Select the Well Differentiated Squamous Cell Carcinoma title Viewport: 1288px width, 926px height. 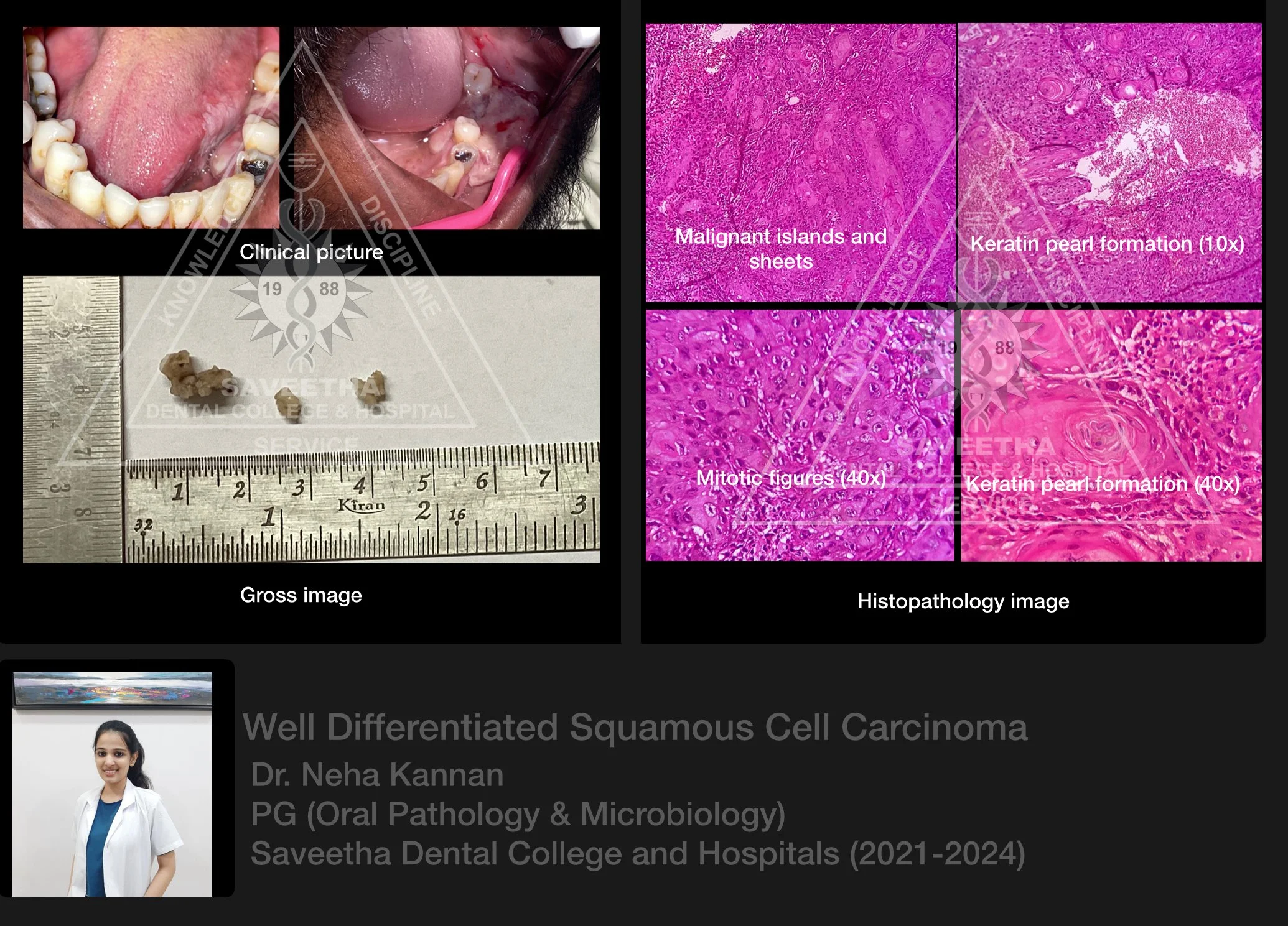pyautogui.click(x=635, y=727)
